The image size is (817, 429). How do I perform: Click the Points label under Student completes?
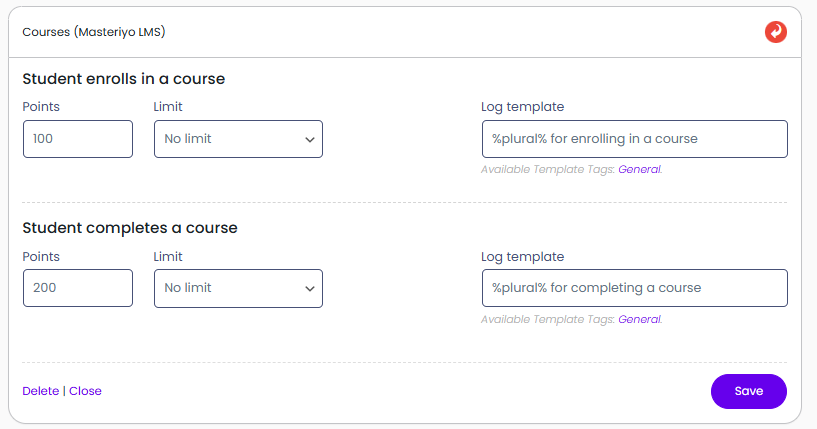pyautogui.click(x=41, y=257)
